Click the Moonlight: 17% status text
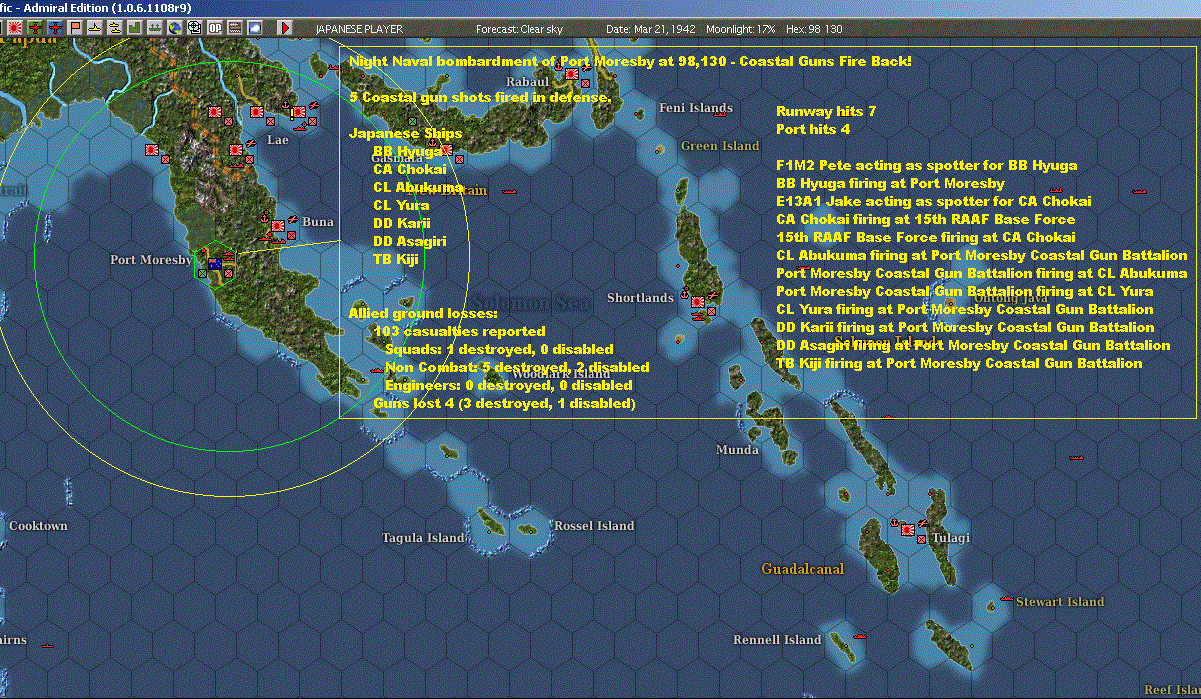The height and width of the screenshot is (699, 1201). [741, 29]
